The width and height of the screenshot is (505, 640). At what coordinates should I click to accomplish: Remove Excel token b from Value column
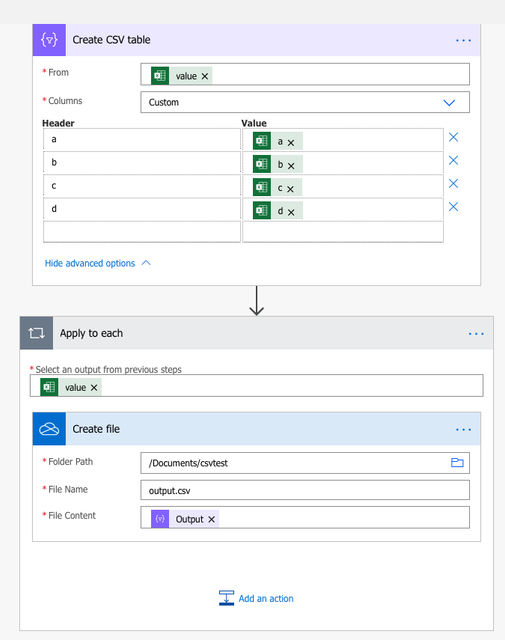[x=291, y=166]
